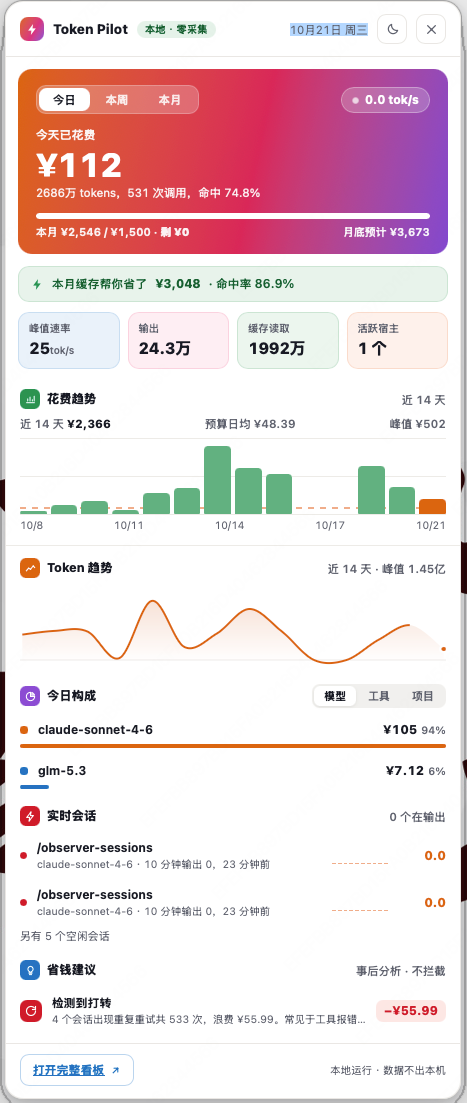467x1103 pixels.
Task: Click the 检测到打转 red retry icon
Action: point(31,1011)
